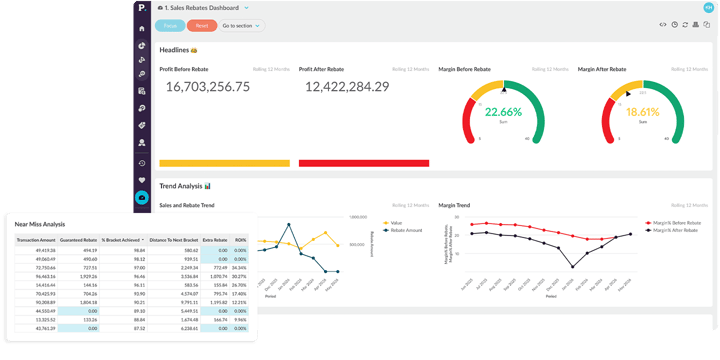Click Distance To Next Bracket column header
Viewport: 720px width, 360px height.
tap(174, 240)
